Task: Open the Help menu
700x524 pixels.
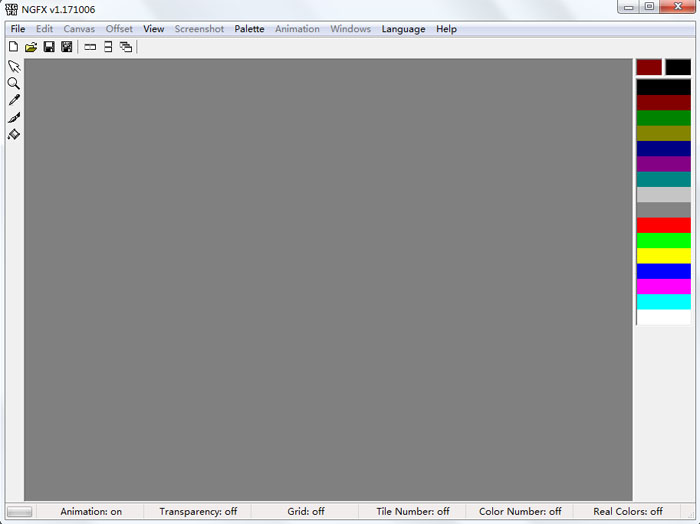Action: pos(446,29)
